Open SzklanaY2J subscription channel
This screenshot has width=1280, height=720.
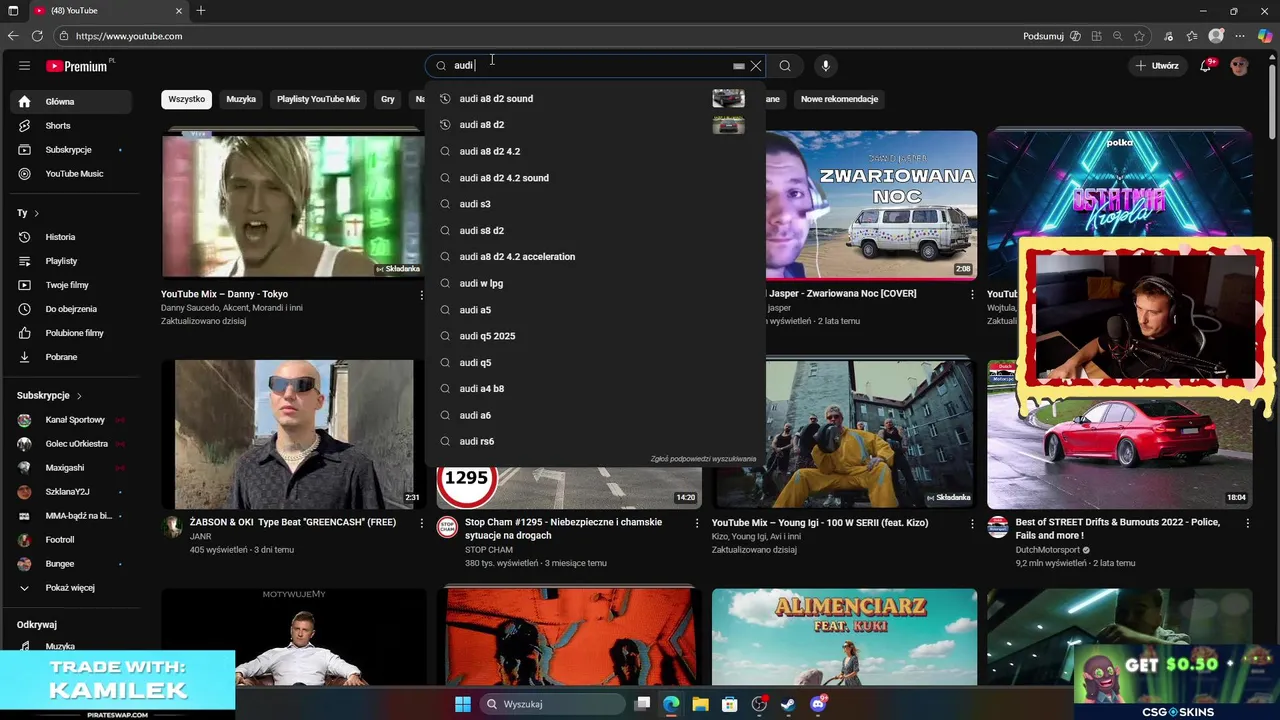click(x=71, y=492)
